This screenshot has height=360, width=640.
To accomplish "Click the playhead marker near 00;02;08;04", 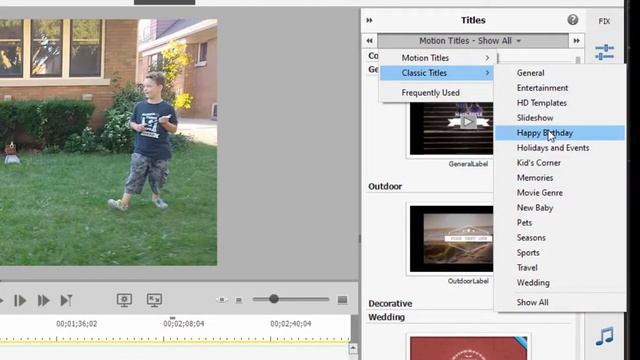I will [x=173, y=318].
